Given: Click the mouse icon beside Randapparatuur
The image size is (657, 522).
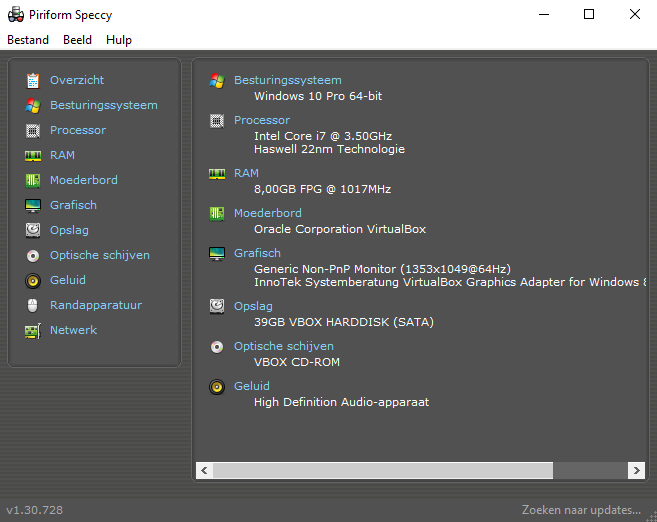Looking at the screenshot, I should pyautogui.click(x=33, y=305).
